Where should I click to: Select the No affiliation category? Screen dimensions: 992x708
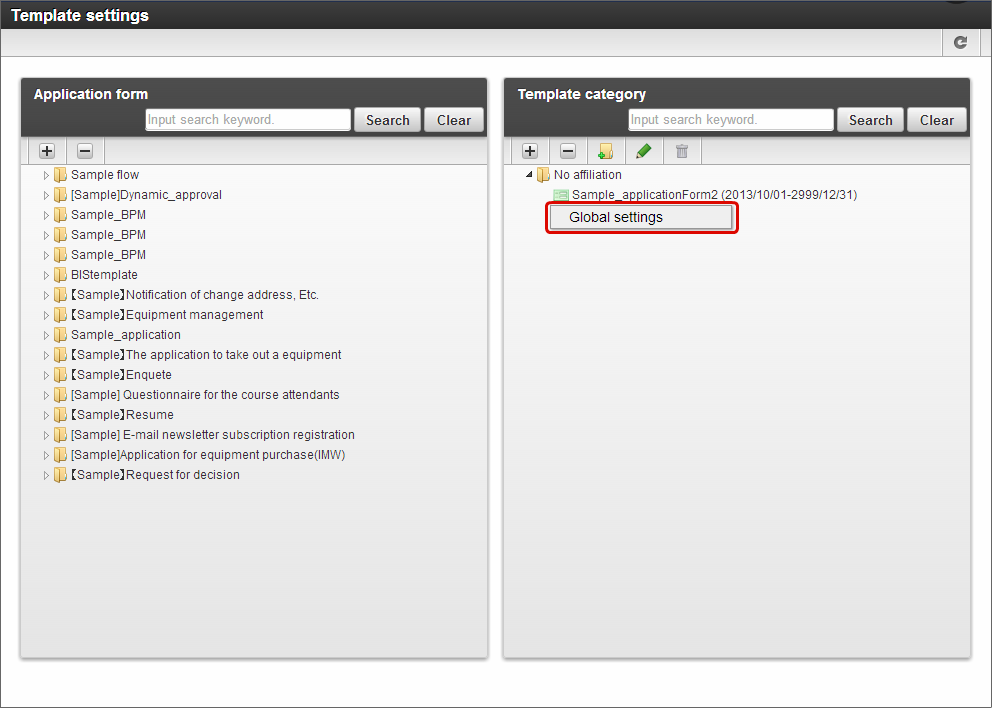click(x=588, y=175)
